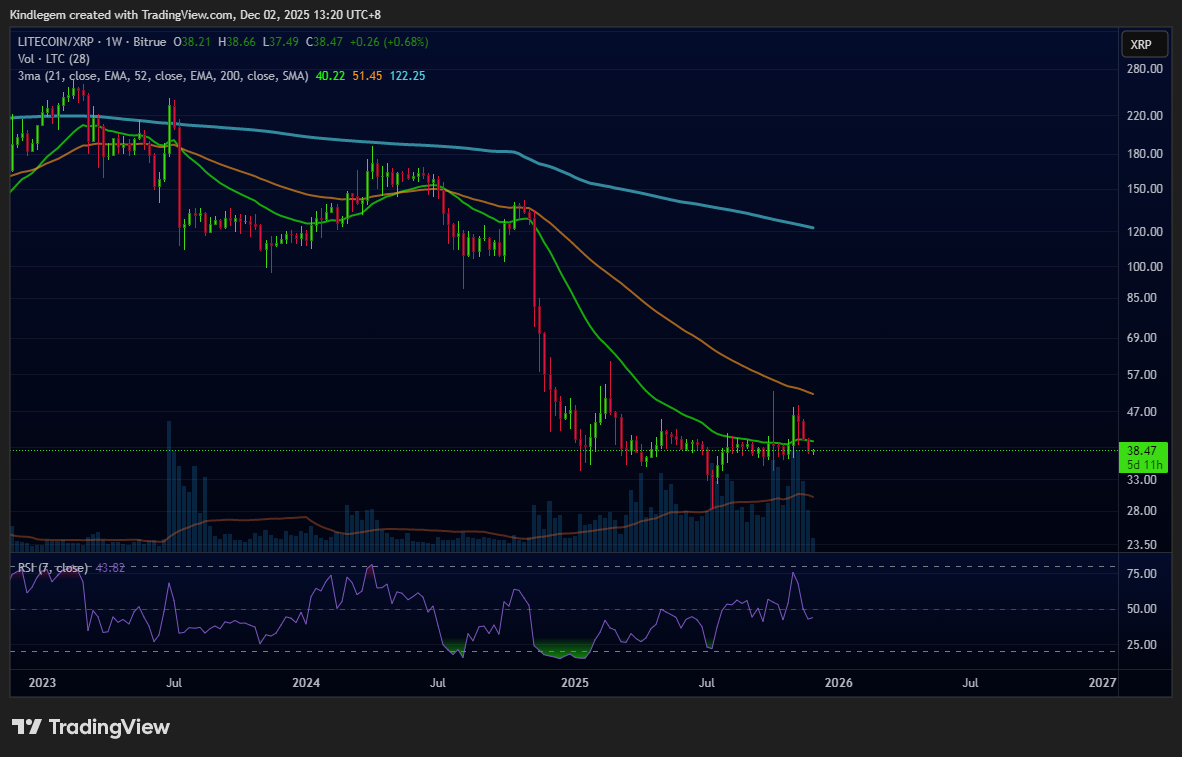
Task: Click the 100.00 price axis label
Action: [1144, 266]
